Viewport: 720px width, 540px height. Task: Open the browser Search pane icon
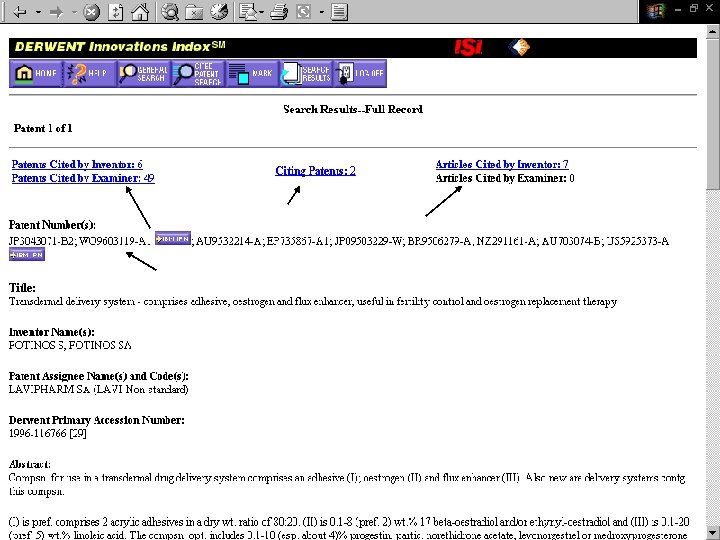tap(170, 12)
